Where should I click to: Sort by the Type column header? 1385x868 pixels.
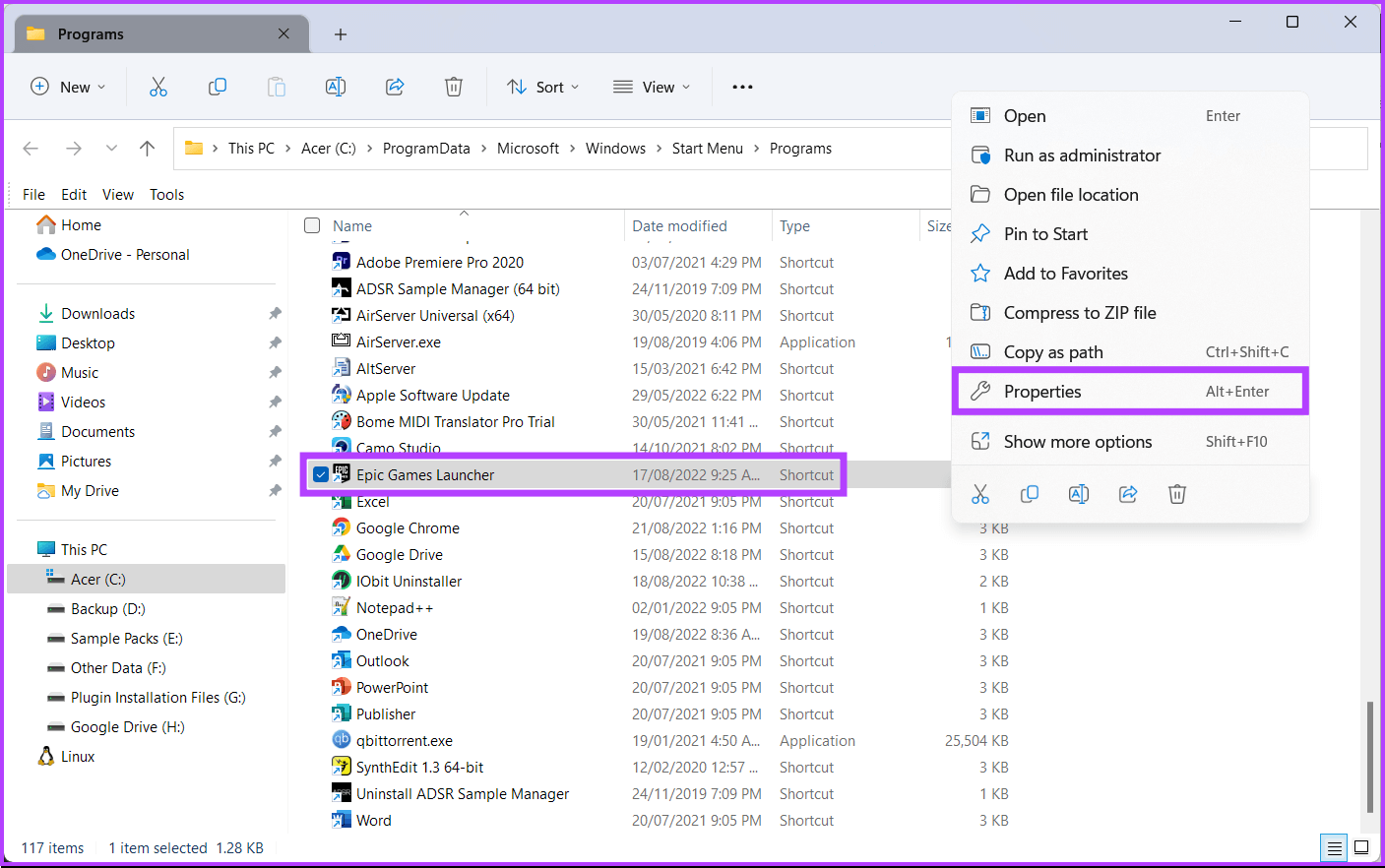point(794,226)
